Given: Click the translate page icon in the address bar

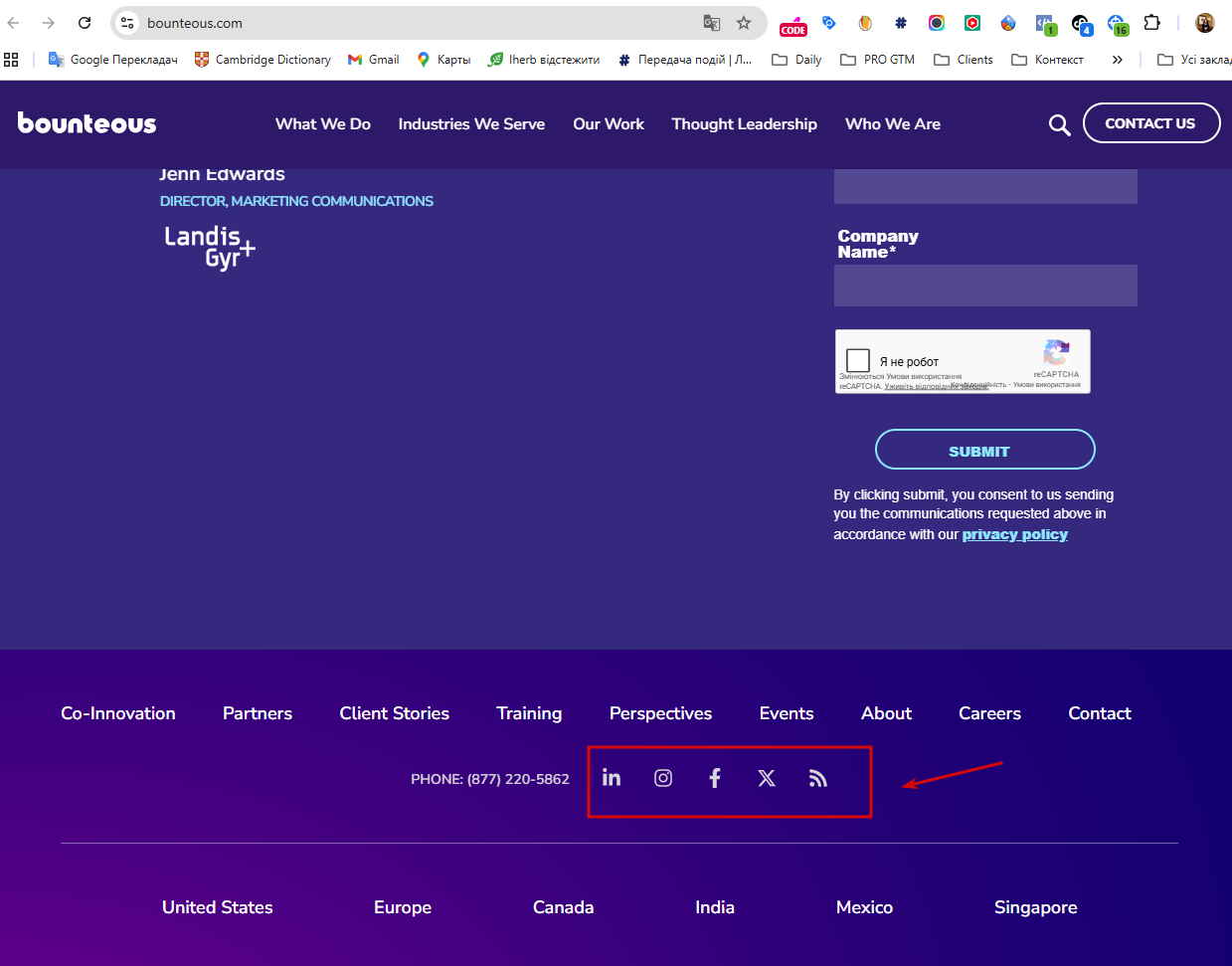Looking at the screenshot, I should [x=712, y=23].
